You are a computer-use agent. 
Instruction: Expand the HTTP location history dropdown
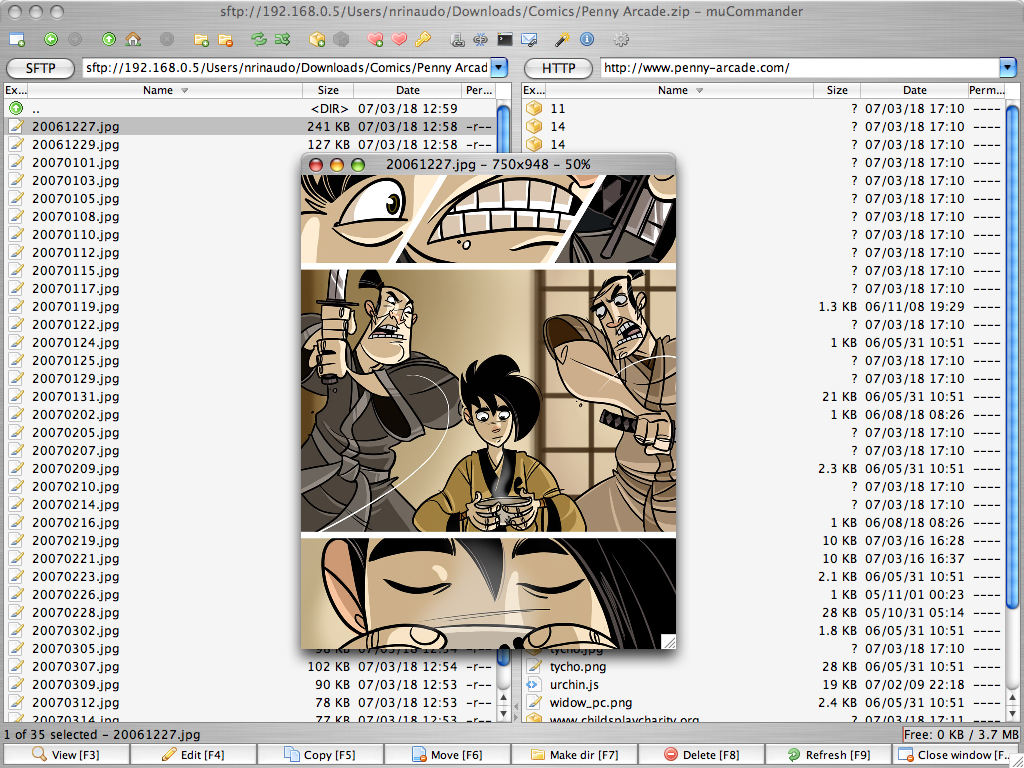tap(1008, 67)
